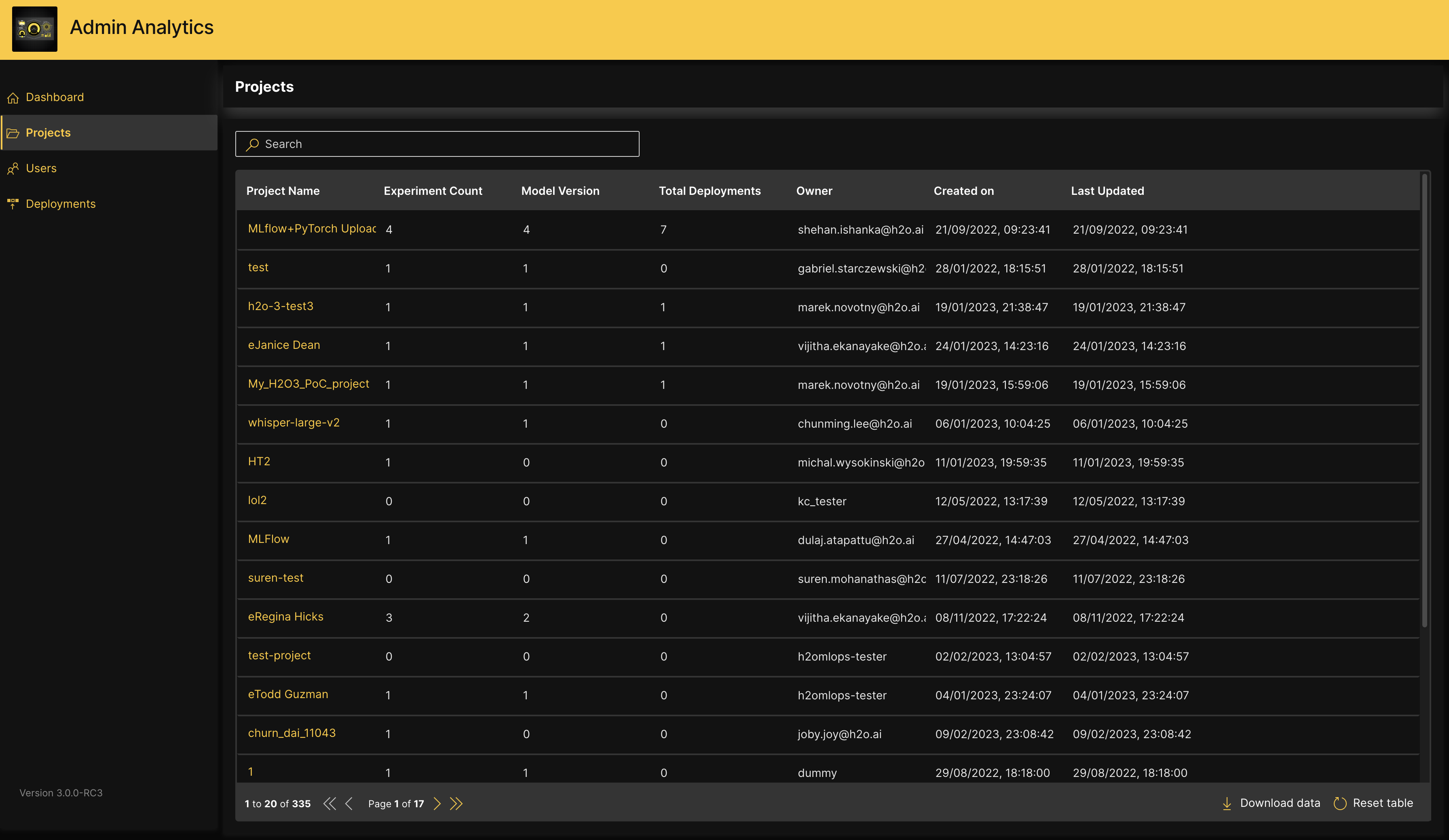
Task: Select the Projects folder icon in sidebar
Action: click(x=13, y=133)
